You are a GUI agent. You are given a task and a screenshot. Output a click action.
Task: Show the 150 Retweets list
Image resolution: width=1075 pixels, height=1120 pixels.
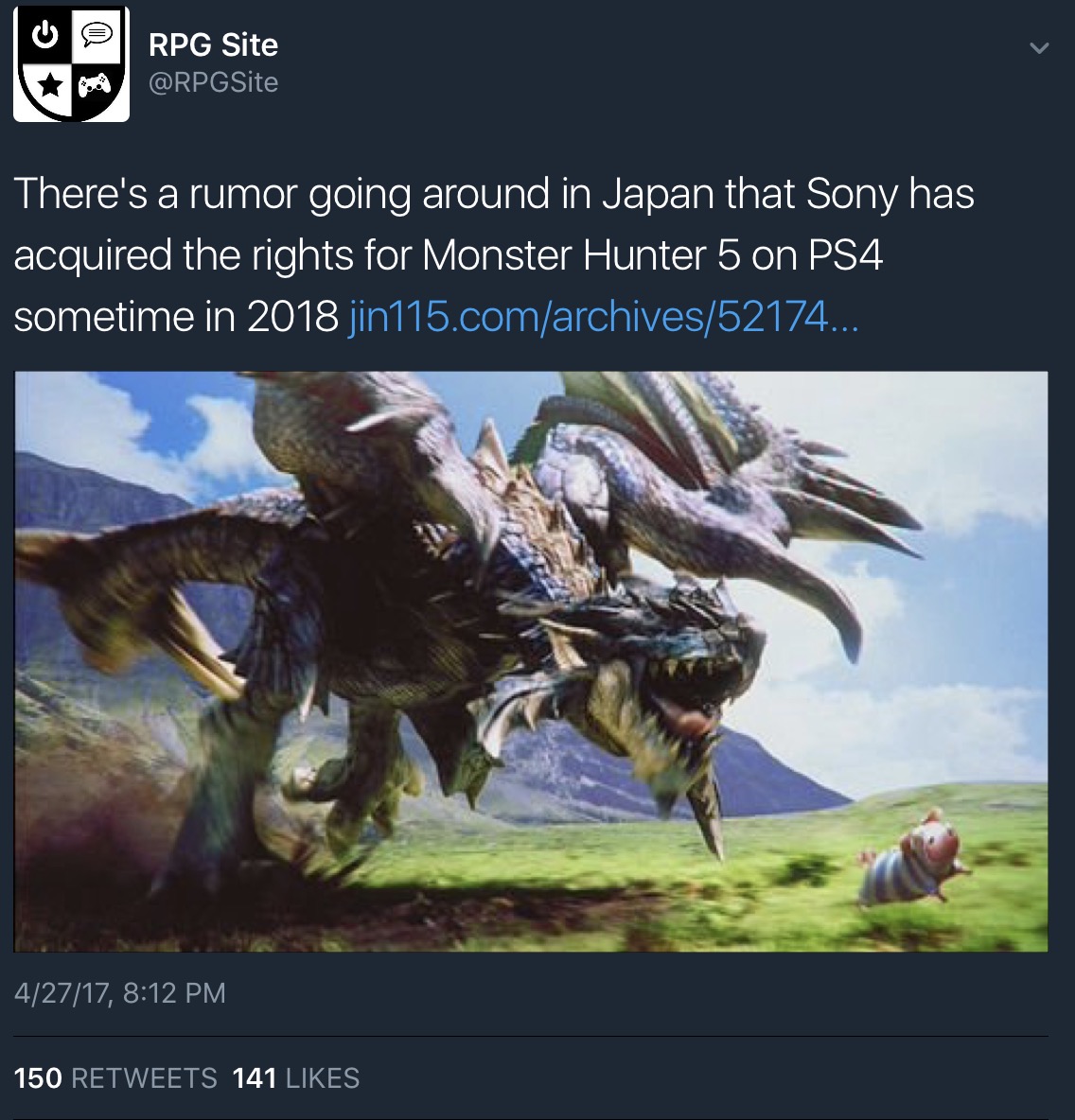coord(115,1077)
